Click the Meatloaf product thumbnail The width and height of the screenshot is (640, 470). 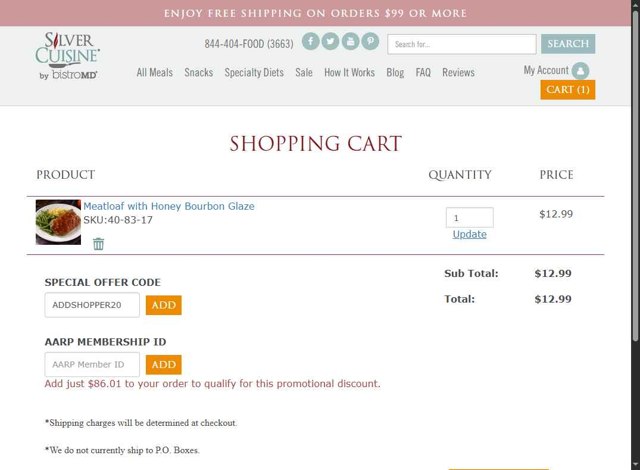[x=58, y=222]
